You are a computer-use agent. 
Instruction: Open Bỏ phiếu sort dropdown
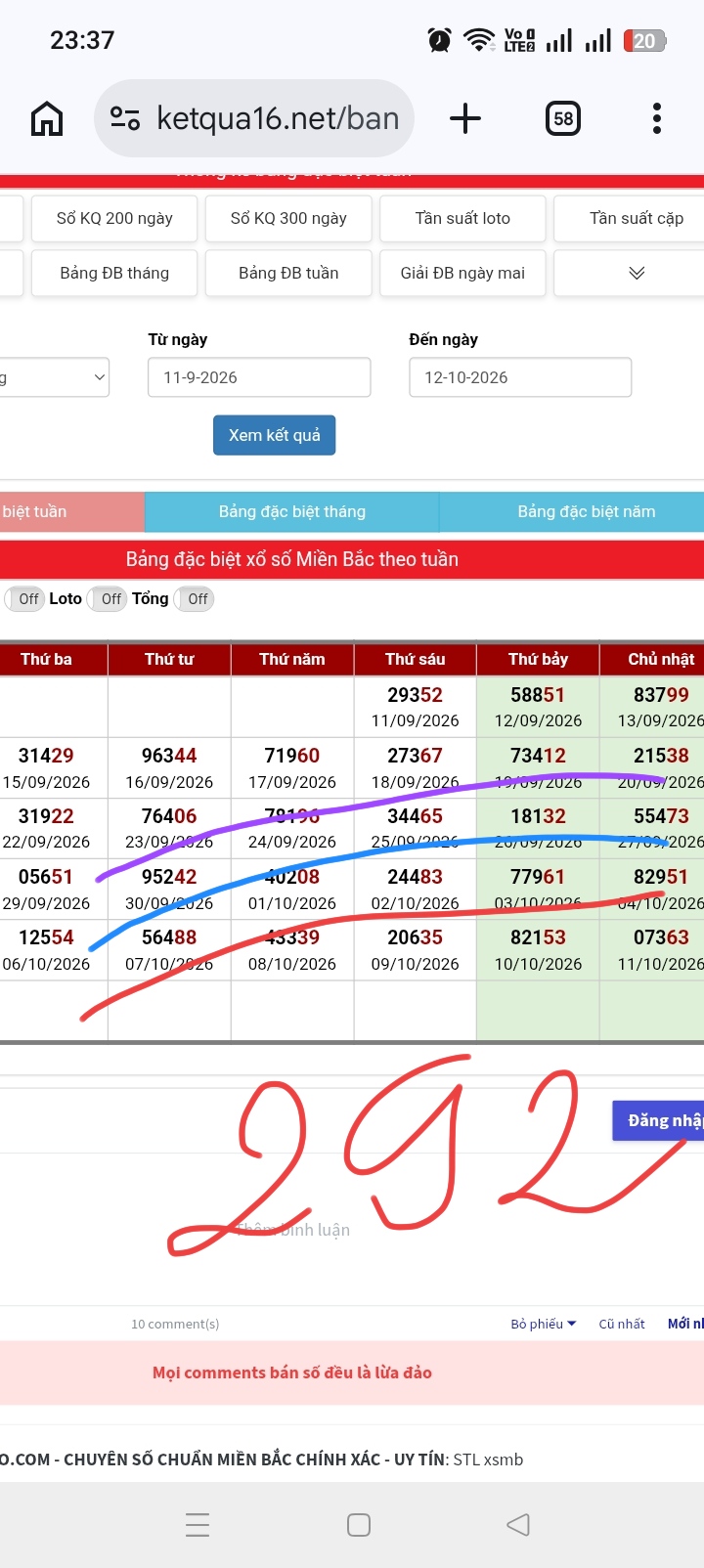(x=543, y=1324)
